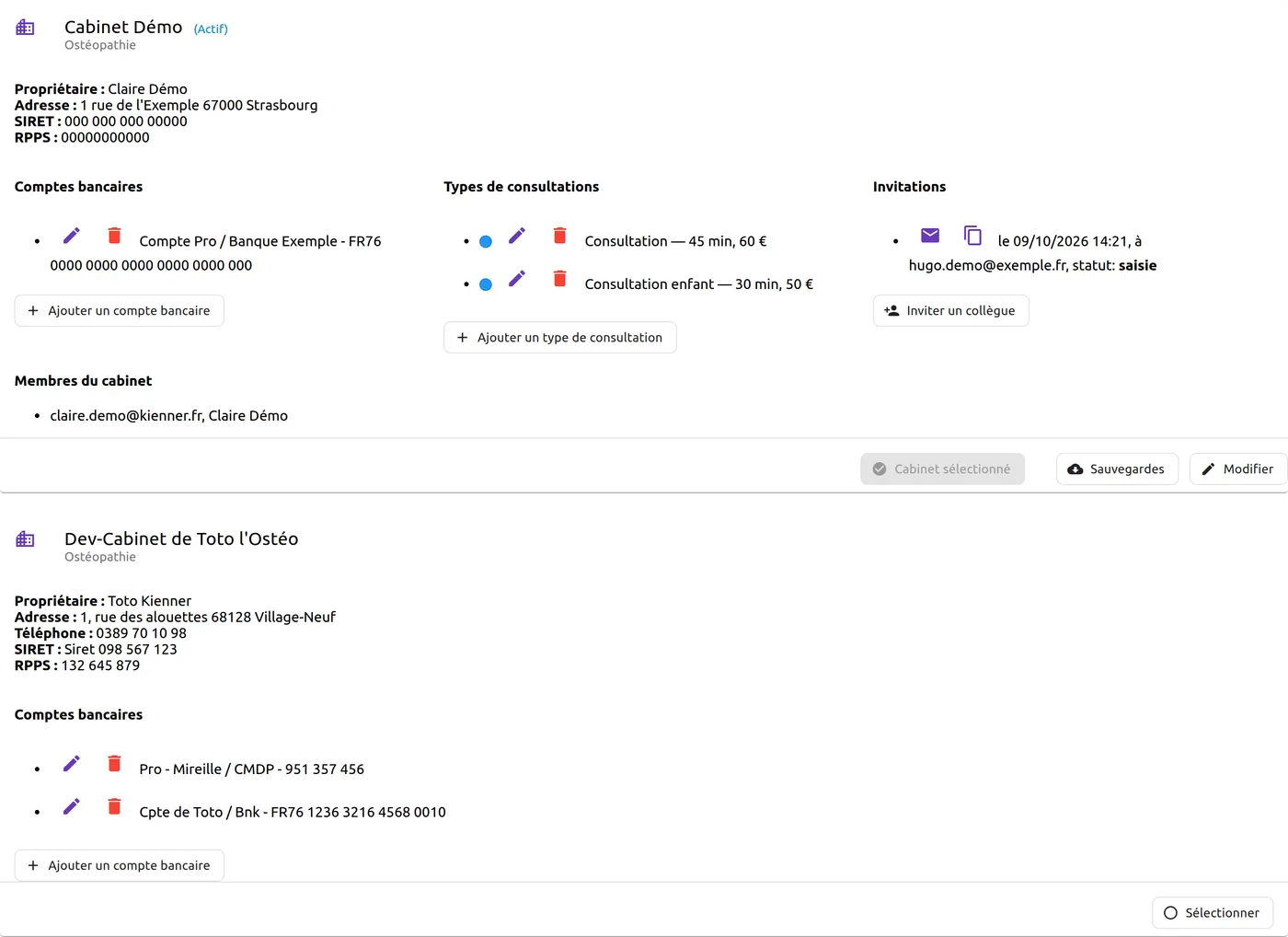Click the Types de consultations heading

point(522,186)
